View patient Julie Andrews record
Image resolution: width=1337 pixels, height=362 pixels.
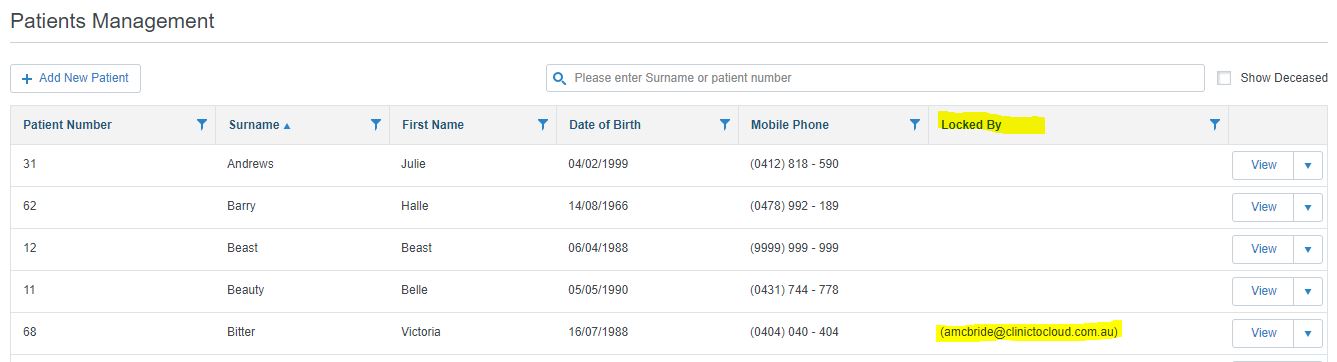1263,165
